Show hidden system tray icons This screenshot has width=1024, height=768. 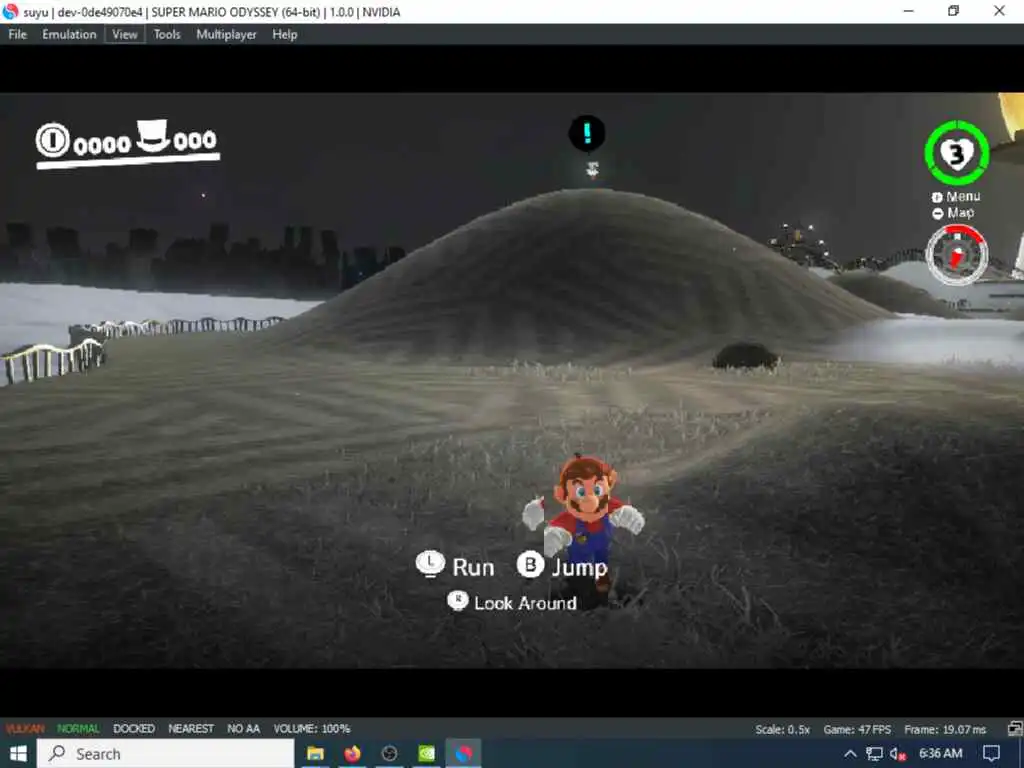coord(850,754)
